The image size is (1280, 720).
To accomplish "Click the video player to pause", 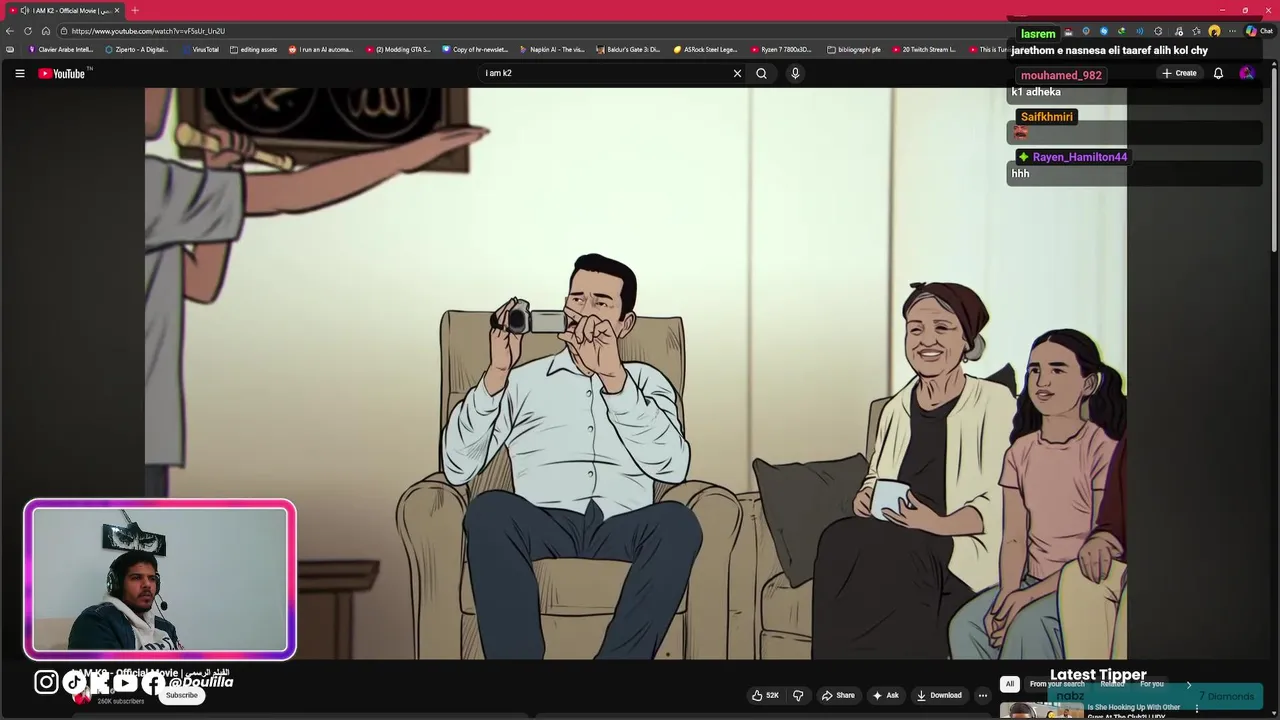I will click(x=636, y=373).
